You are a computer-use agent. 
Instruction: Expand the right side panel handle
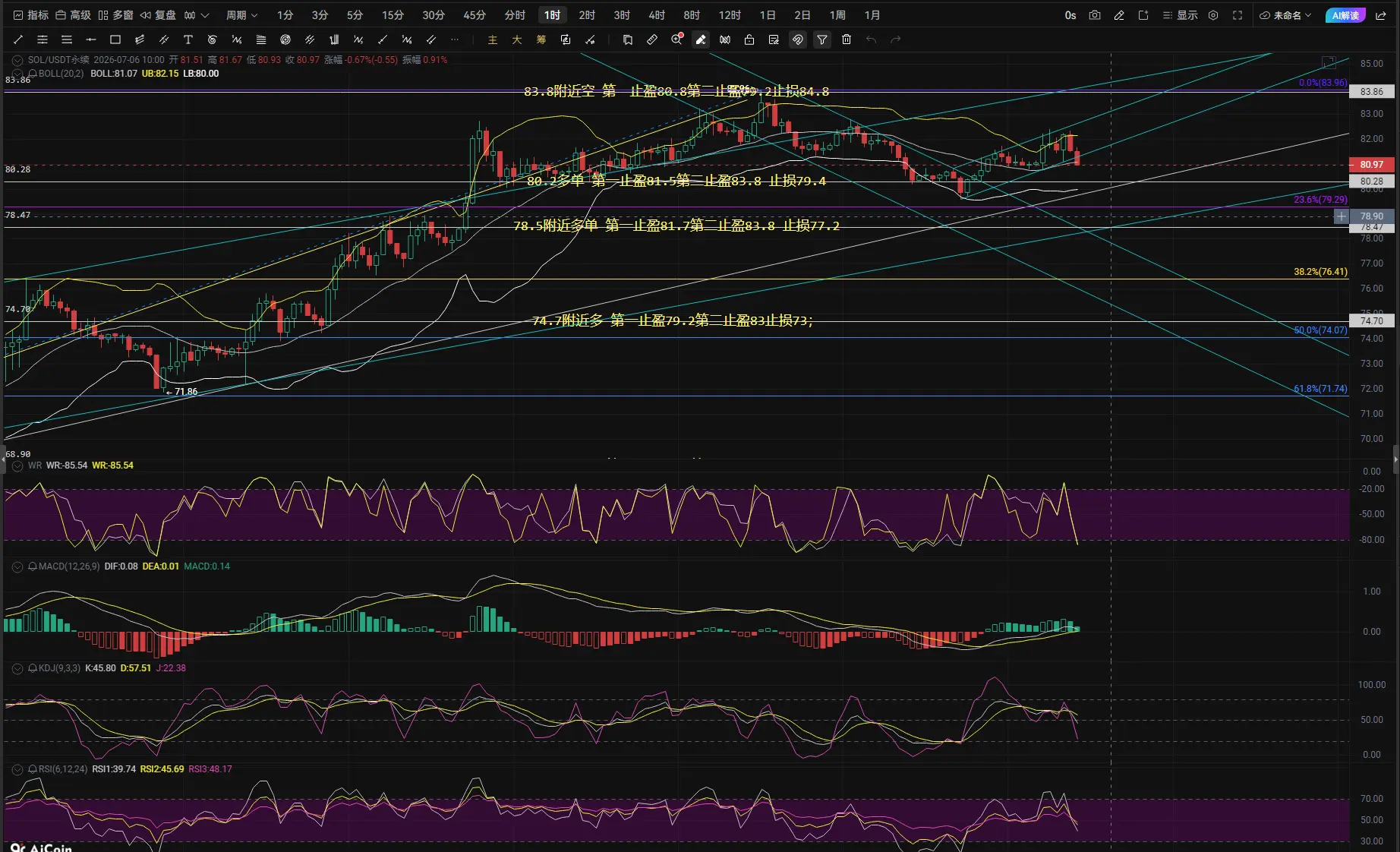(x=1396, y=459)
